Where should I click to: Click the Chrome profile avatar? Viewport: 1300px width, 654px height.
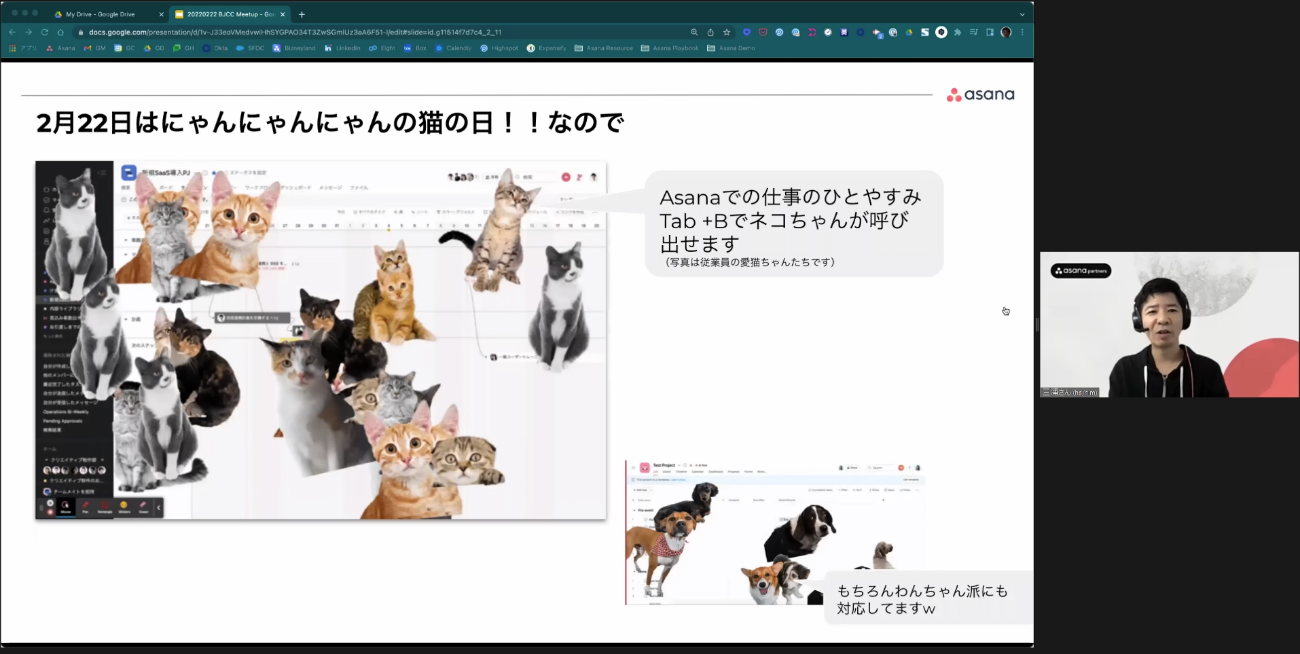point(1006,32)
